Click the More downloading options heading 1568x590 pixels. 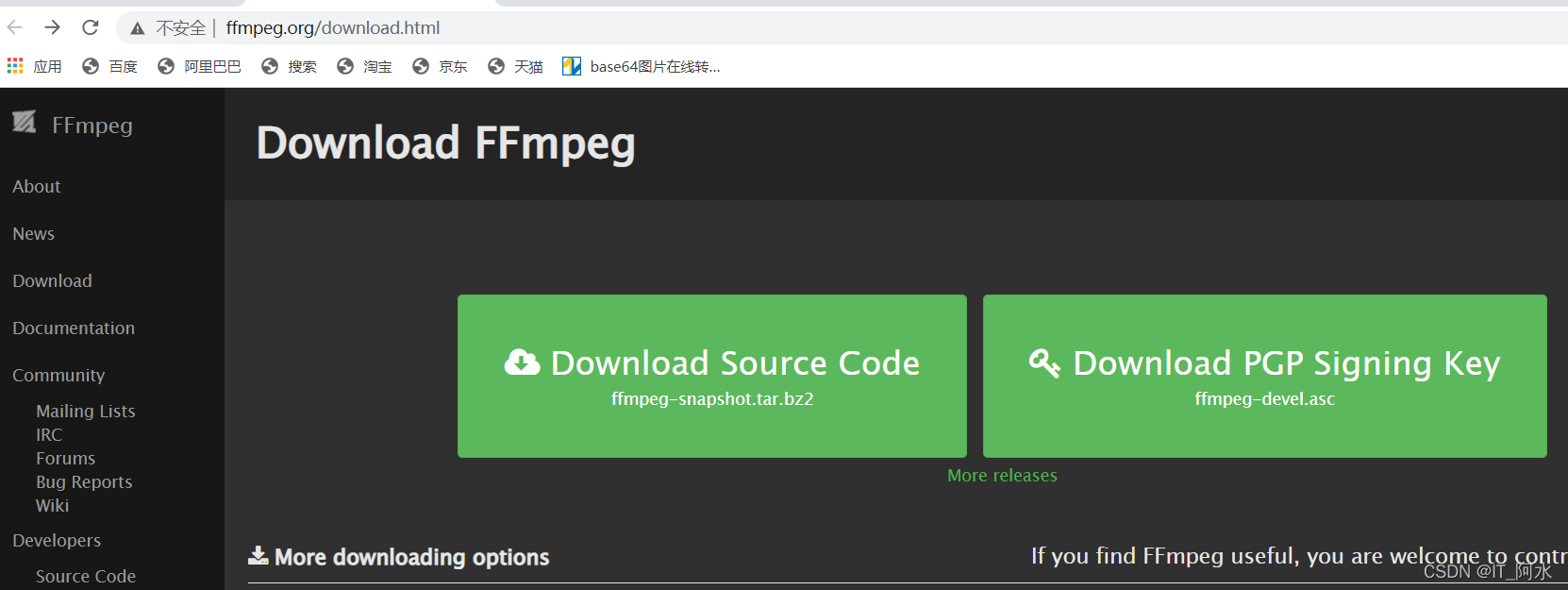[x=412, y=557]
